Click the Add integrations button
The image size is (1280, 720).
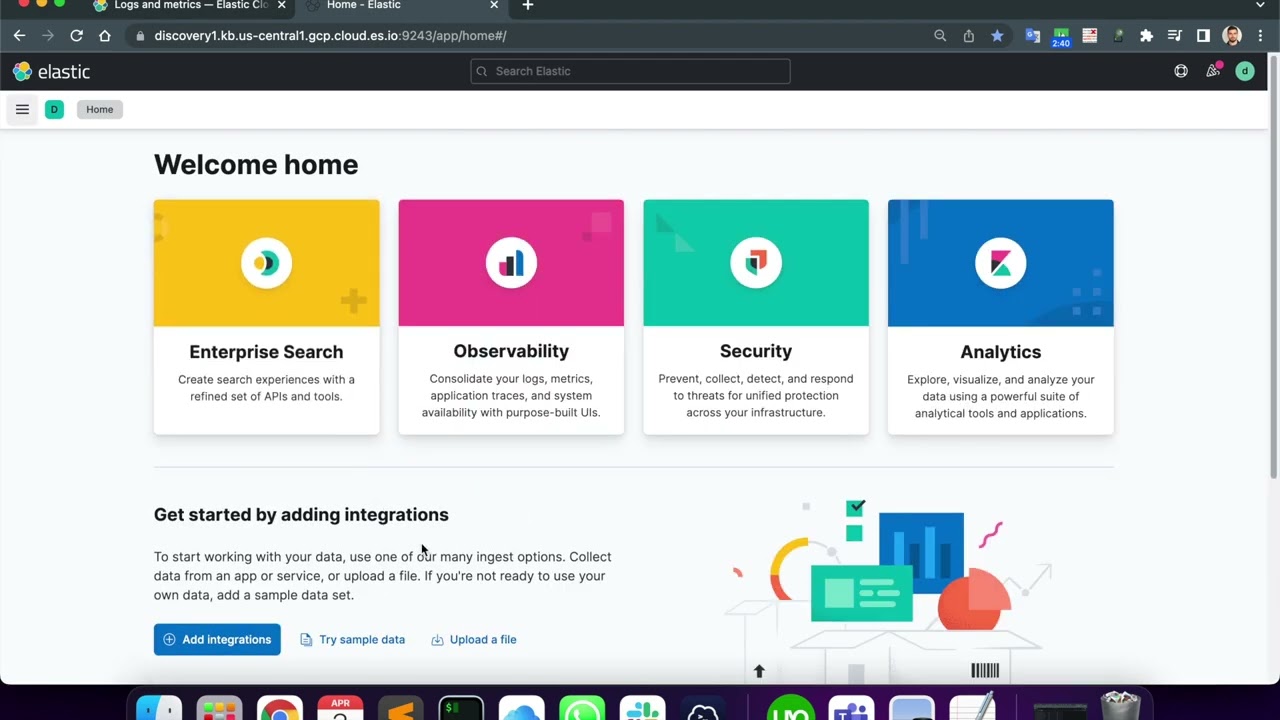click(217, 639)
